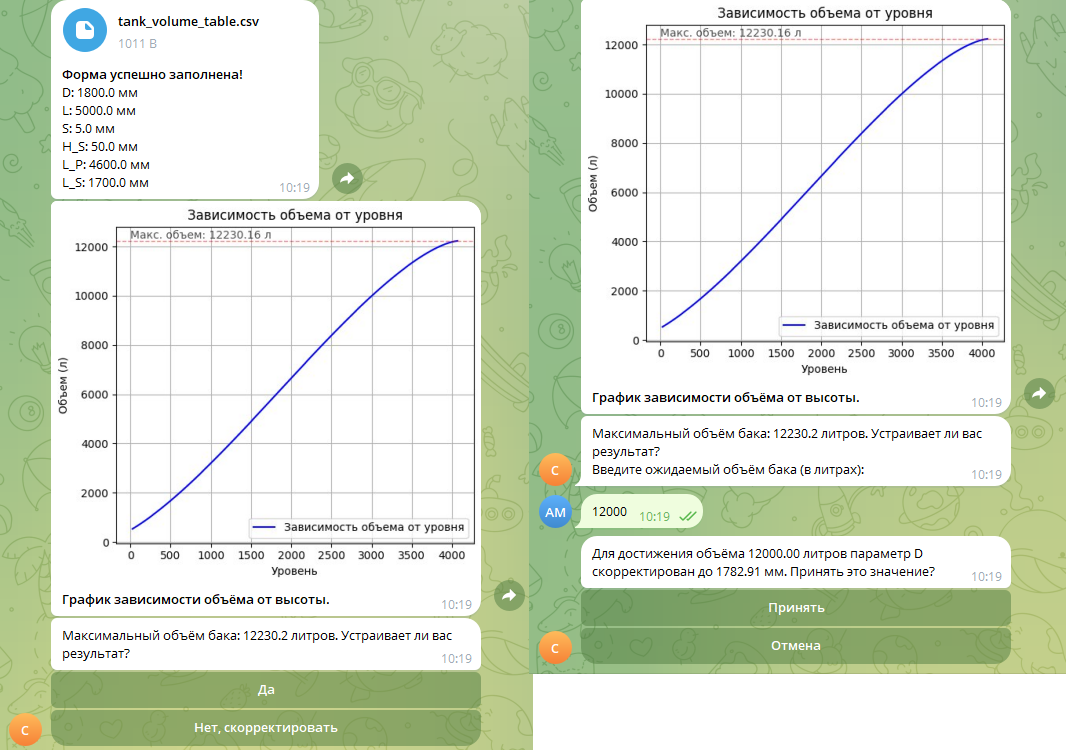
Task: Select the message about parameter D corrected to 1782.91 мм
Action: coord(763,562)
